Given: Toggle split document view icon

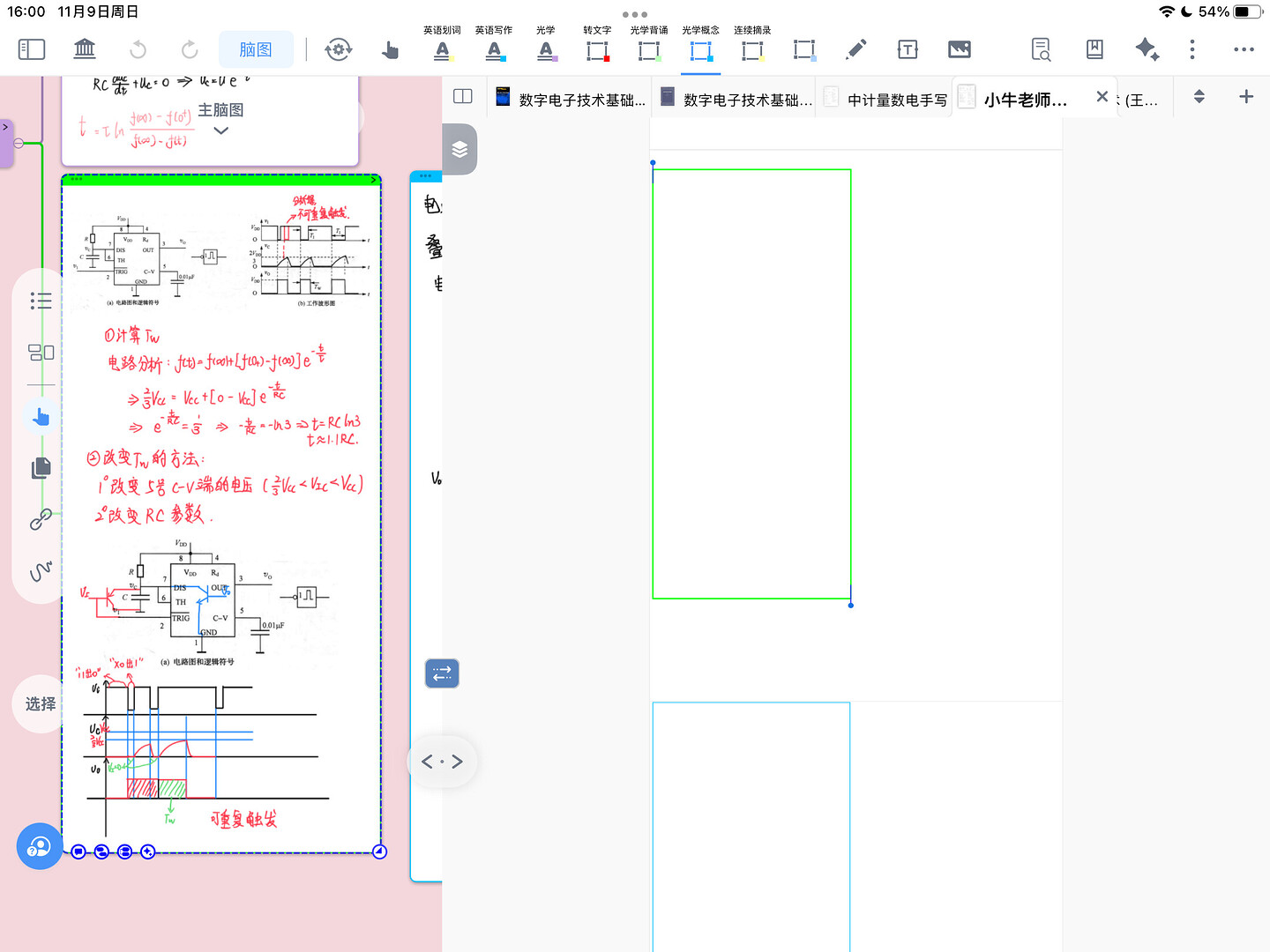Looking at the screenshot, I should tap(463, 97).
